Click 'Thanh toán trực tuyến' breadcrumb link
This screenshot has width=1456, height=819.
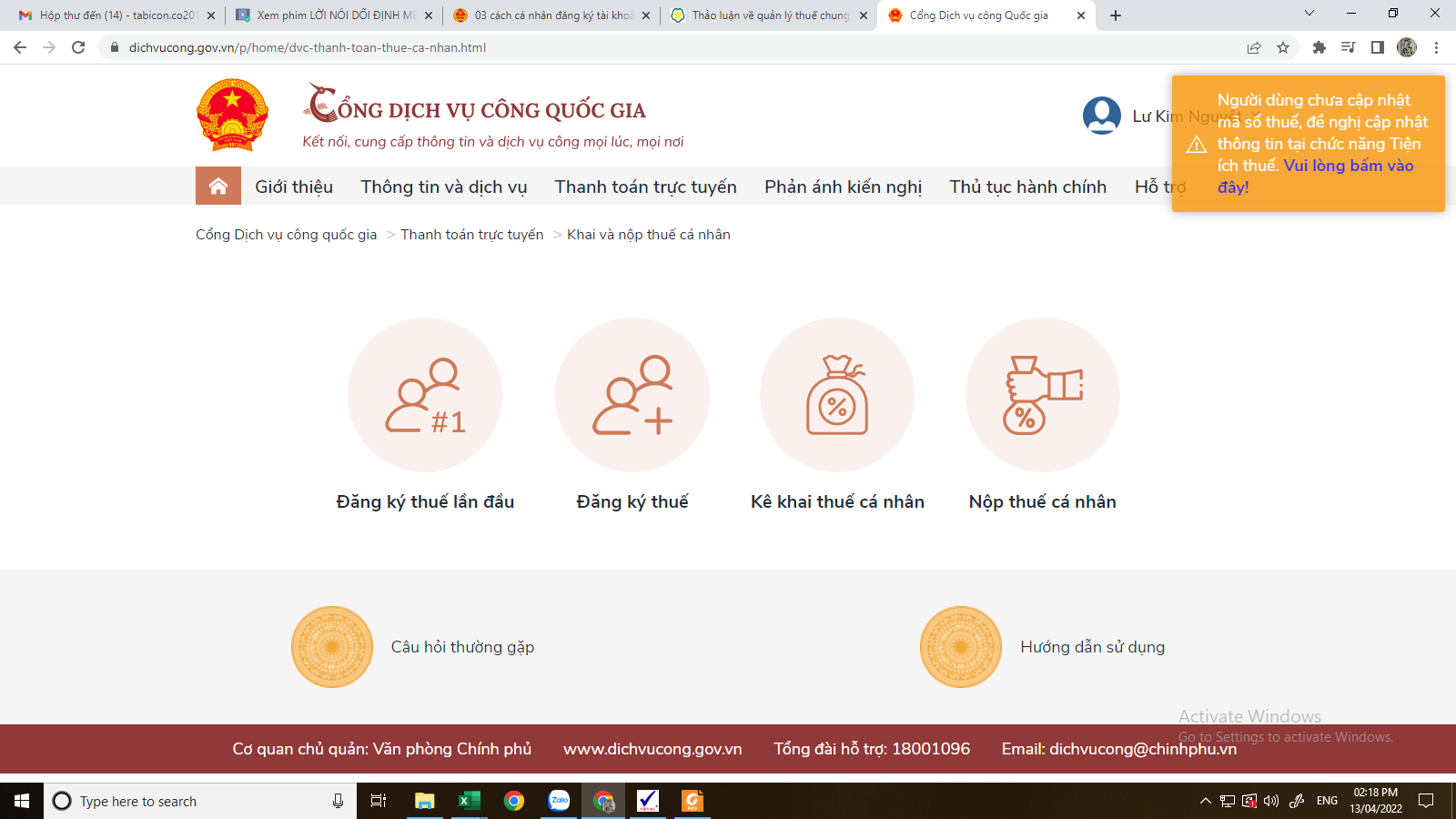471,235
